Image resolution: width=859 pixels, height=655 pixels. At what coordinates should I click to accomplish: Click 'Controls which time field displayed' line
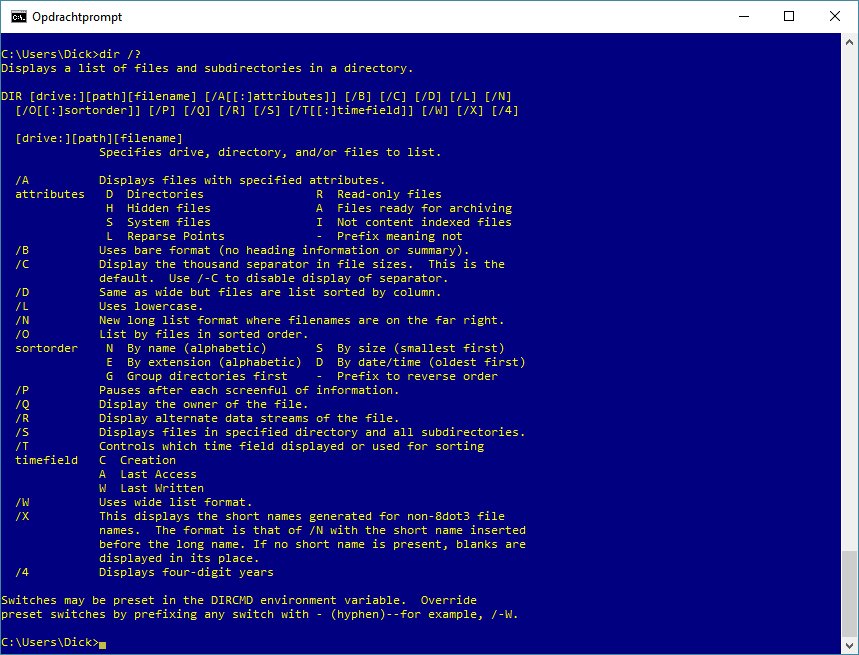pyautogui.click(x=291, y=446)
